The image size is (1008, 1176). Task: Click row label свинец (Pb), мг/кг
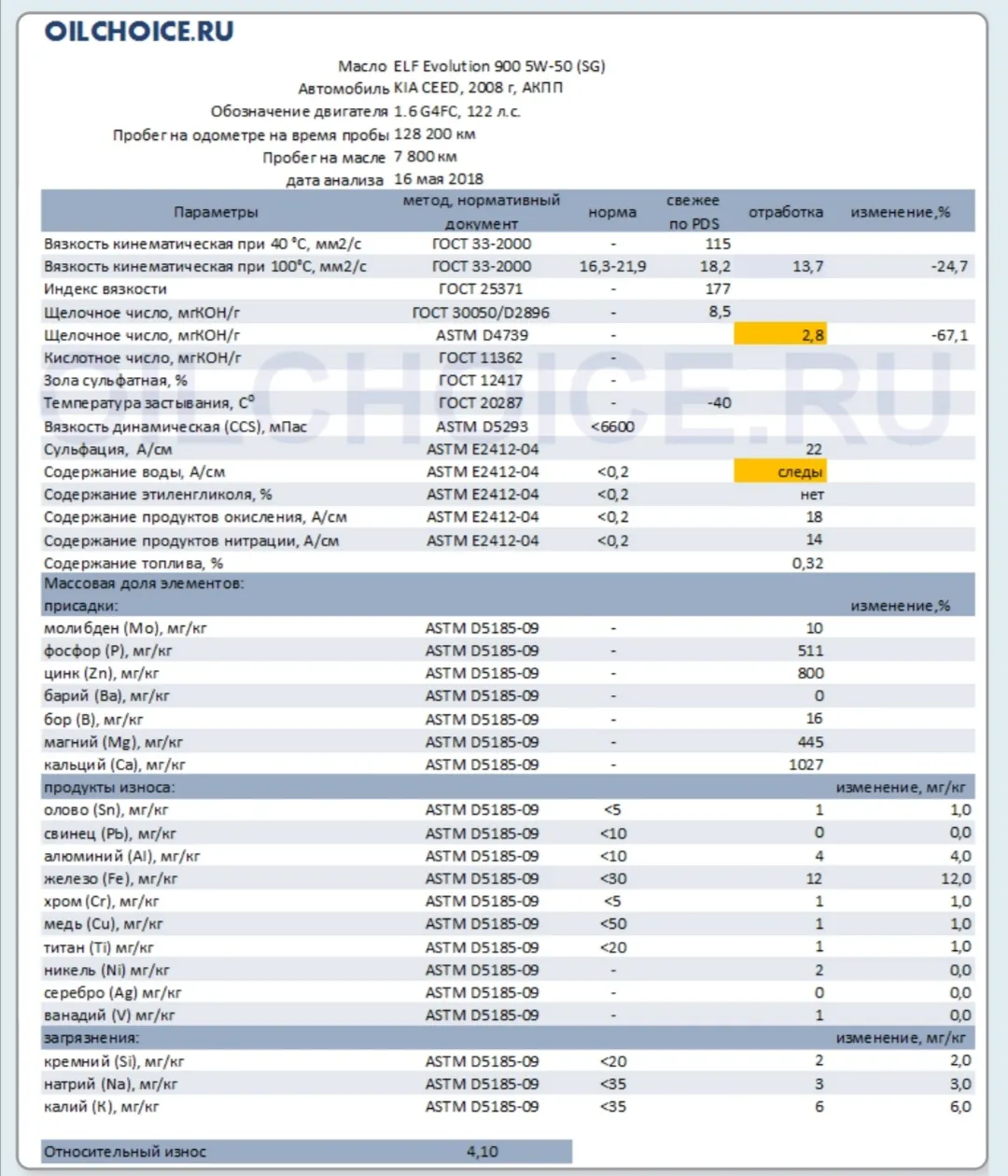pyautogui.click(x=110, y=833)
